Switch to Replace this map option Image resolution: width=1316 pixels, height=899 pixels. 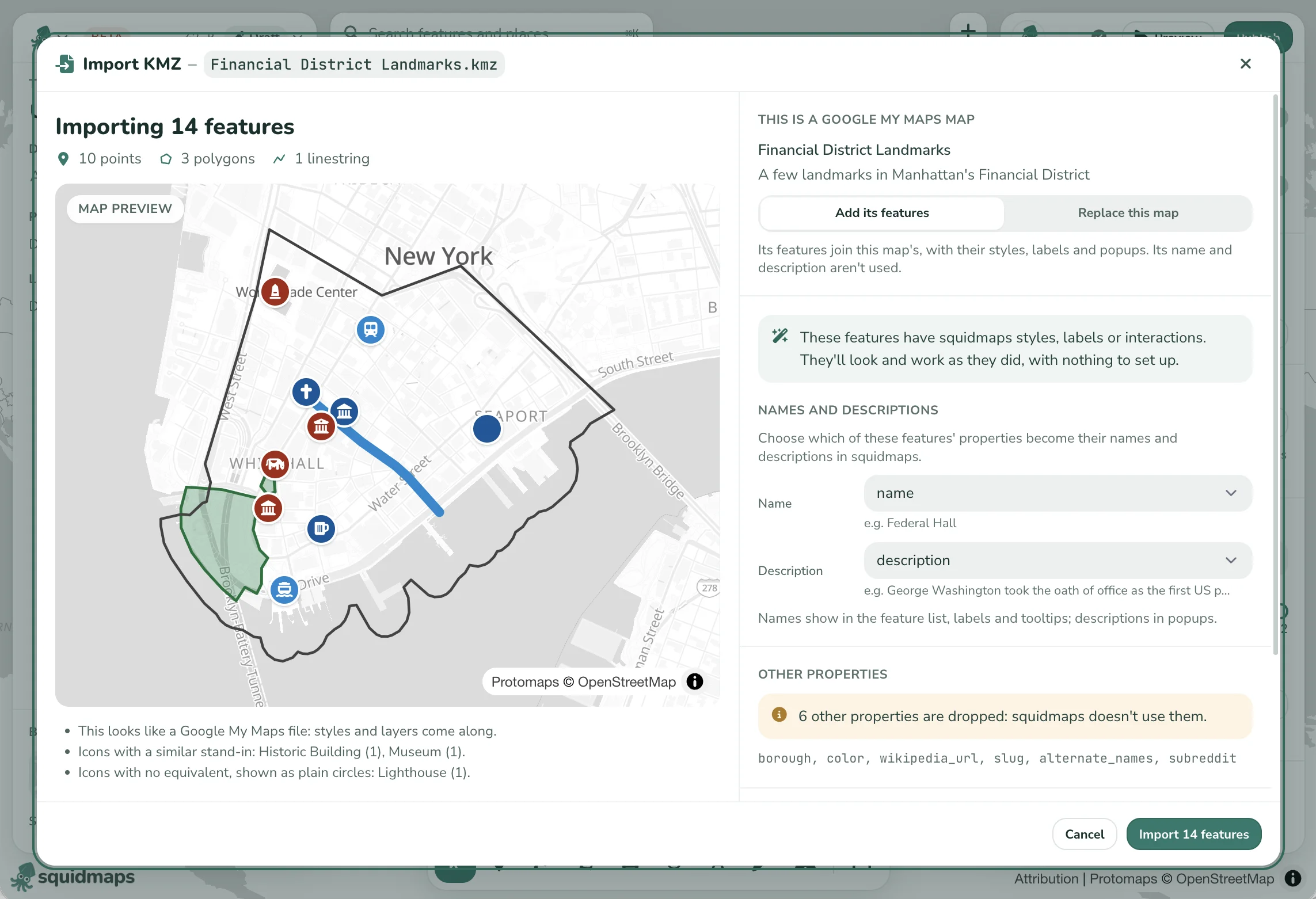[x=1128, y=213]
